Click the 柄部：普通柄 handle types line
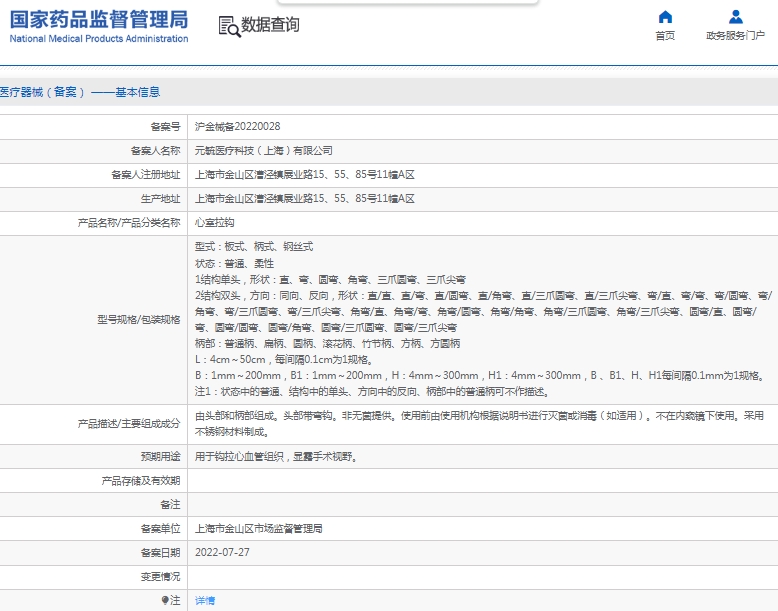The height and width of the screenshot is (611, 778). click(x=327, y=343)
